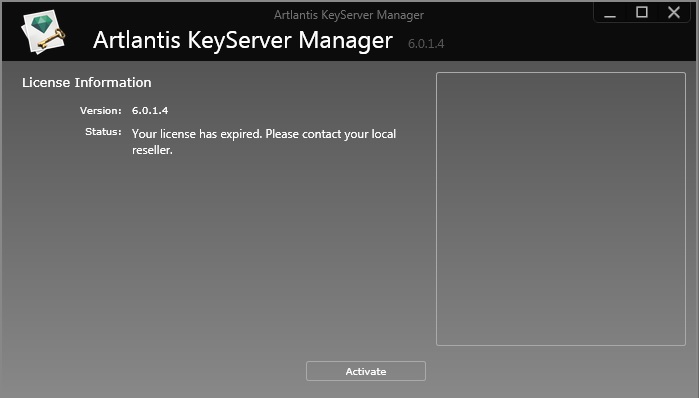Click the large Artlantis KeyServer Manager heading
This screenshot has height=398, width=699.
243,41
